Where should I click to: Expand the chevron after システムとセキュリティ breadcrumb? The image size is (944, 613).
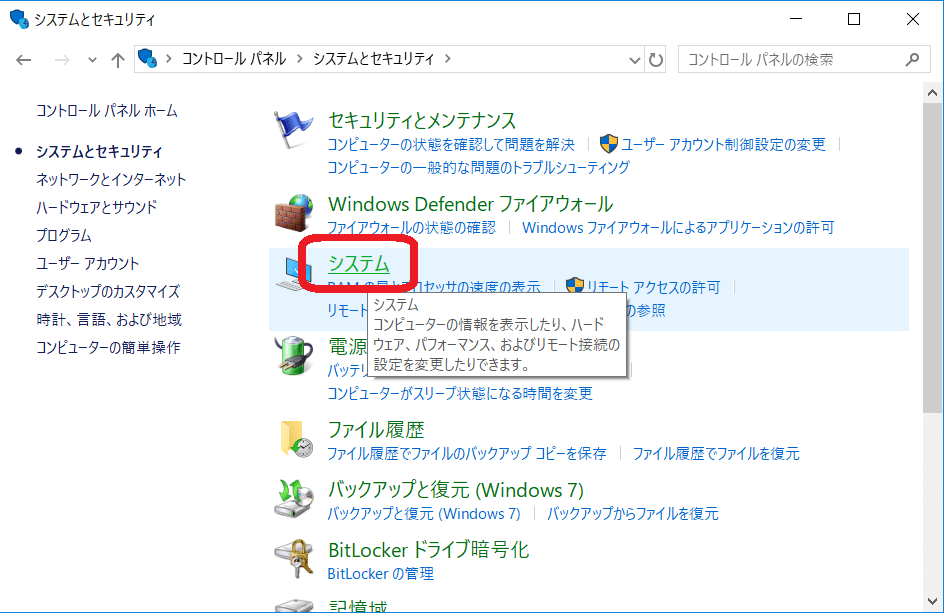point(447,59)
